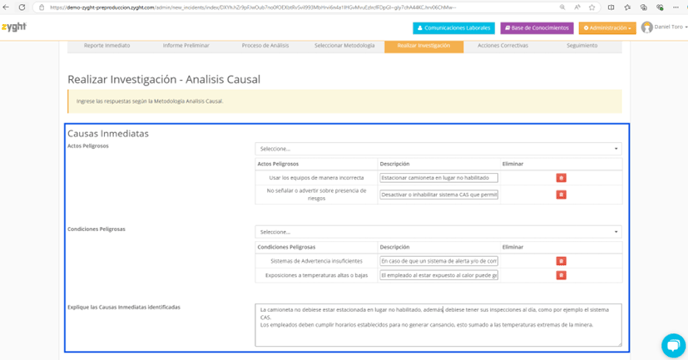The height and width of the screenshot is (360, 688).
Task: Open browser split screen icon
Action: (611, 7)
